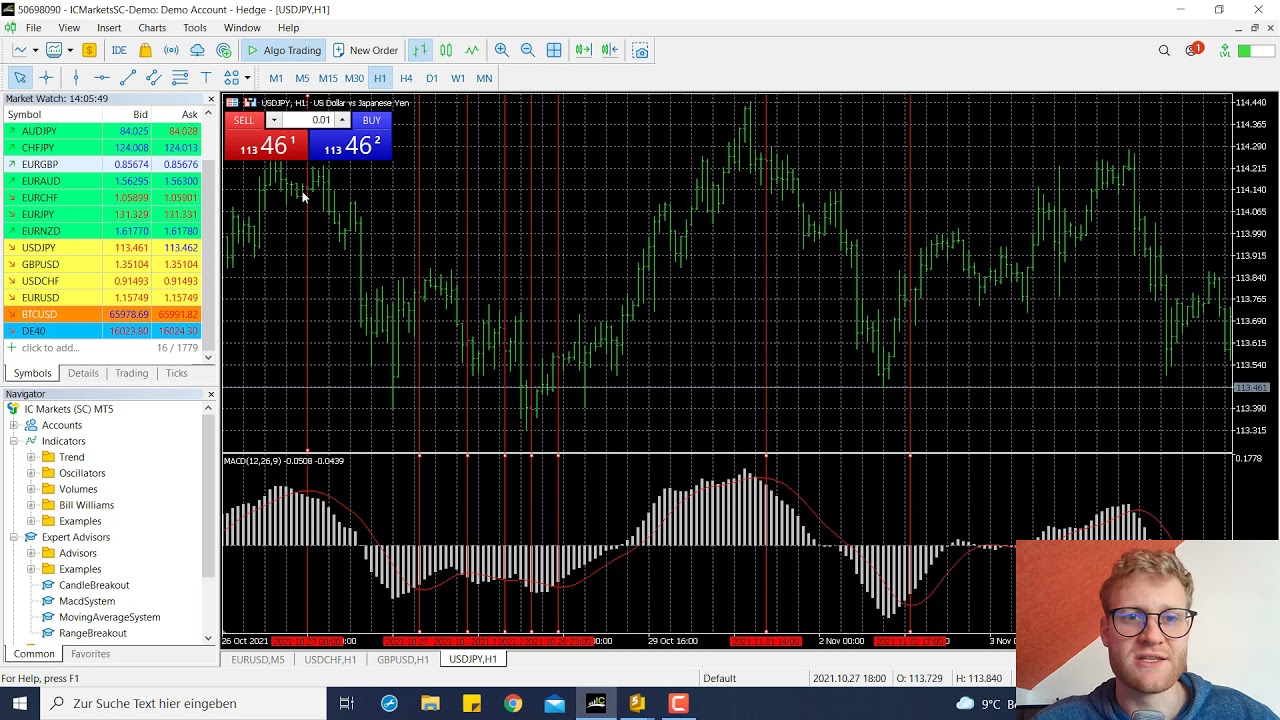This screenshot has width=1280, height=720.
Task: Select MacdSystem expert advisor
Action: (x=87, y=601)
